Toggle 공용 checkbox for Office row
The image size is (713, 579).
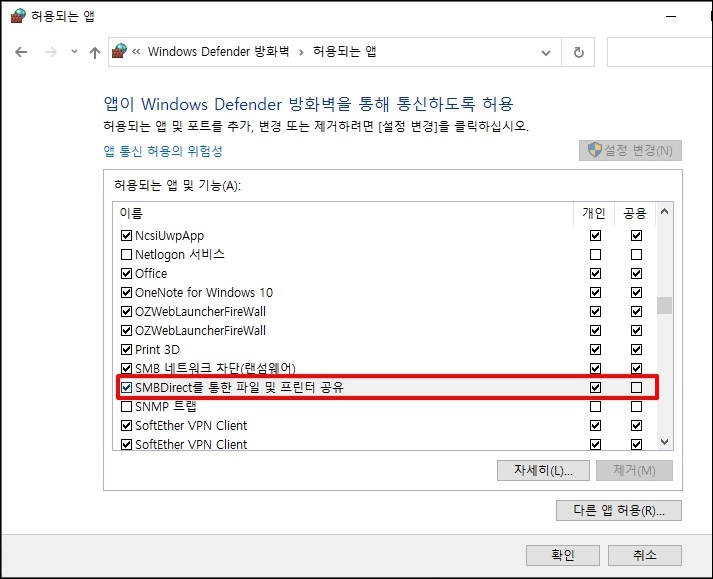[636, 273]
